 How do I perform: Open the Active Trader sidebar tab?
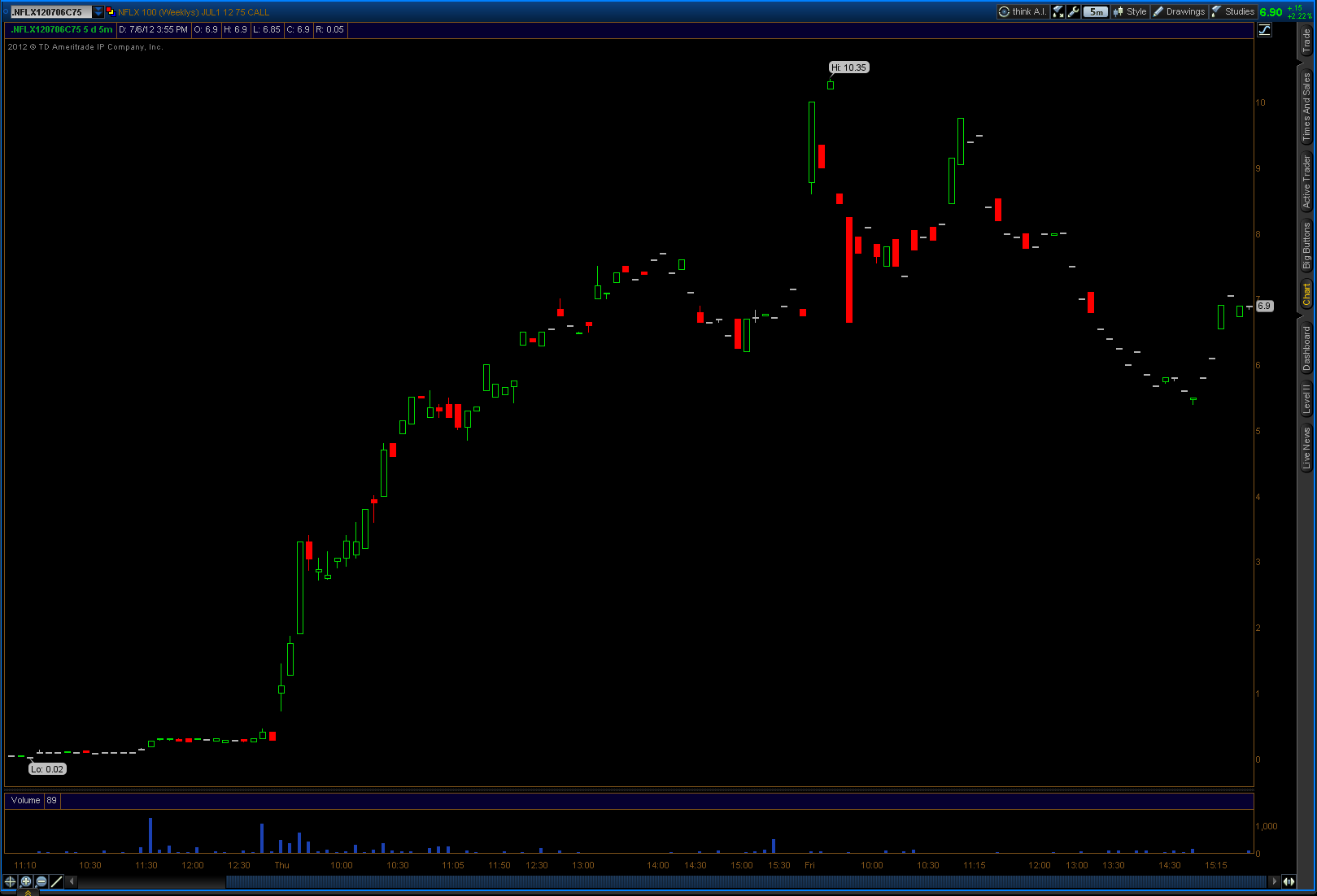coord(1306,182)
